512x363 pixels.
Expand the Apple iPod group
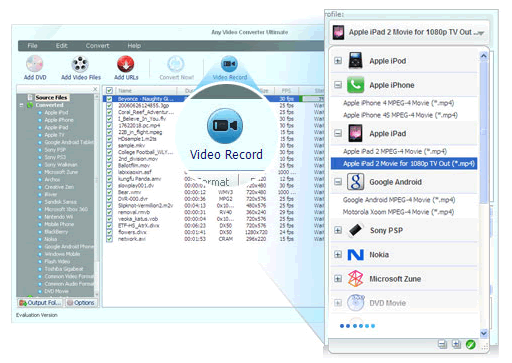[338, 61]
